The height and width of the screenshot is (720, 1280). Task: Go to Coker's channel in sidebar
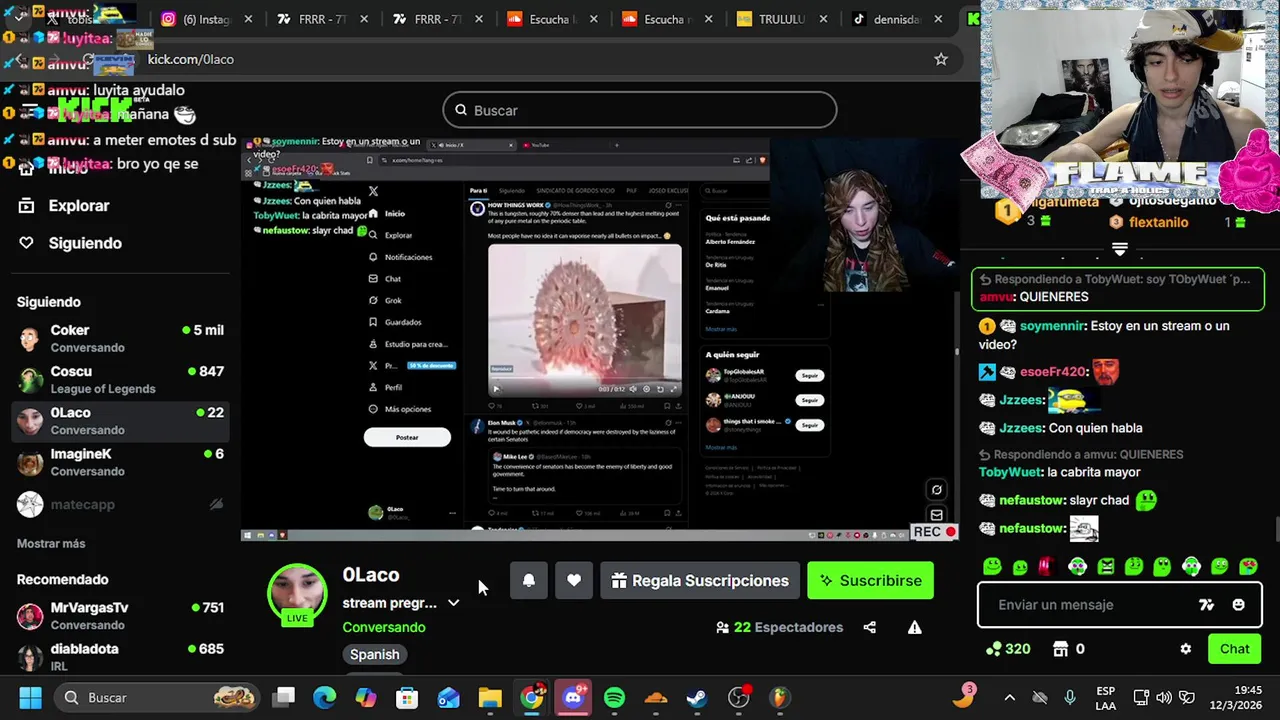120,338
